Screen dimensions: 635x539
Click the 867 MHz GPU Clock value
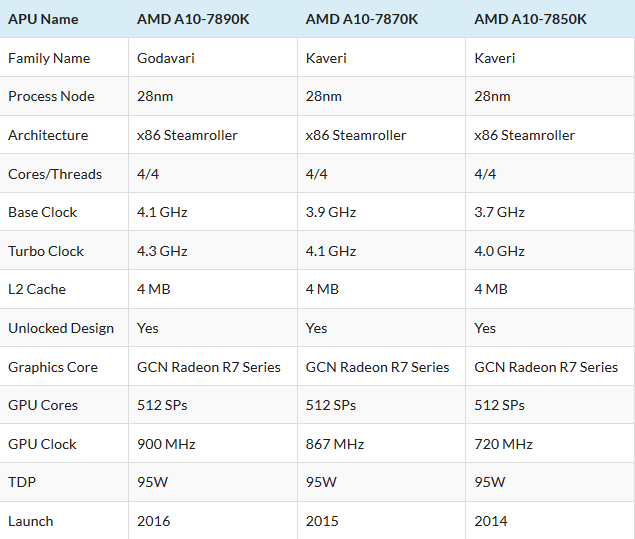point(334,444)
